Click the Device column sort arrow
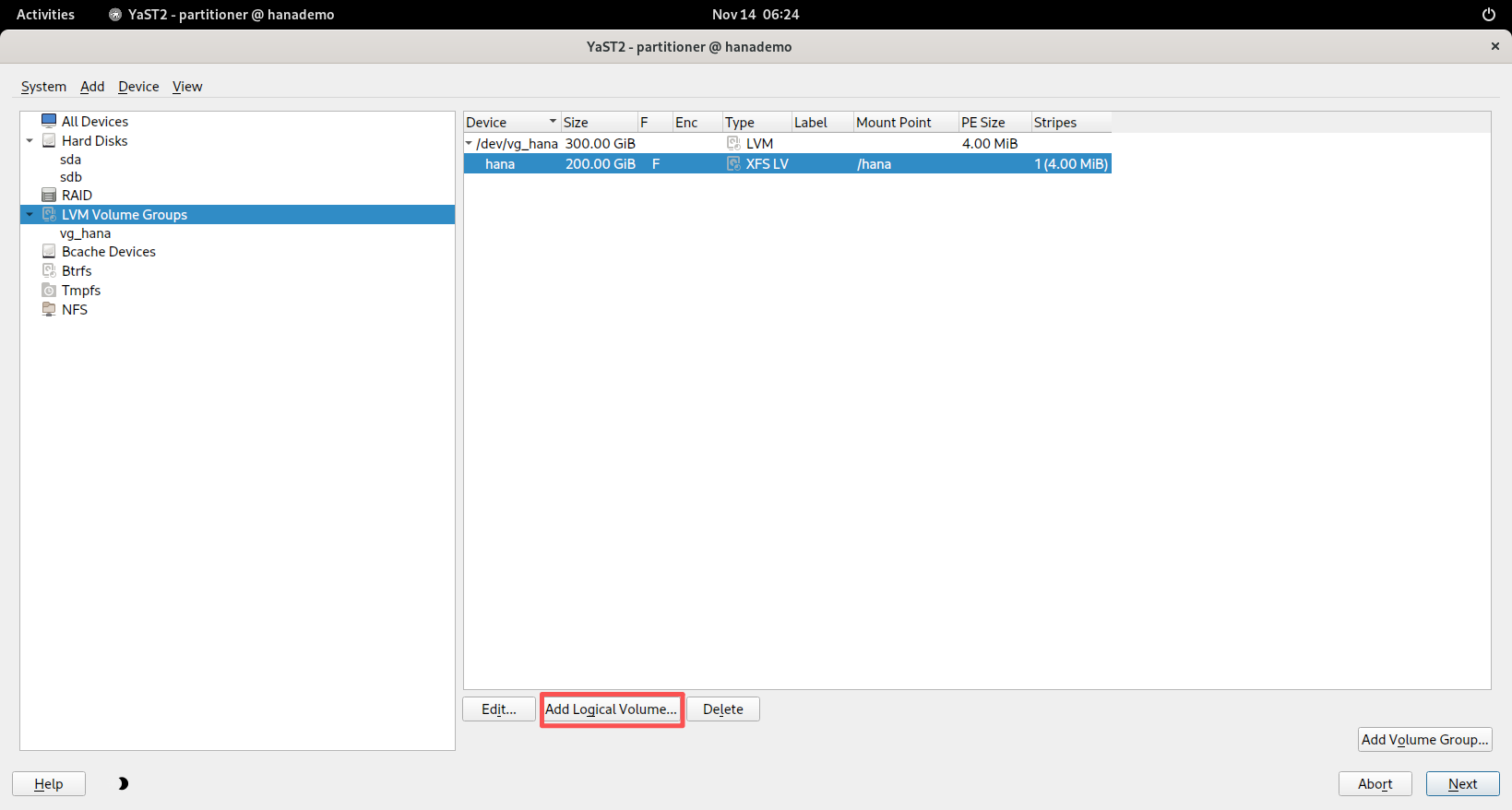 [x=553, y=122]
